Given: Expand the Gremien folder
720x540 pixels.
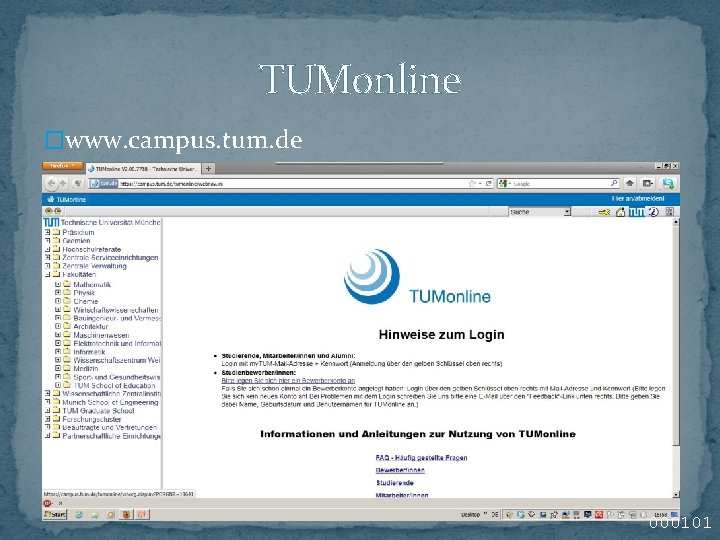Looking at the screenshot, I should coord(47,241).
